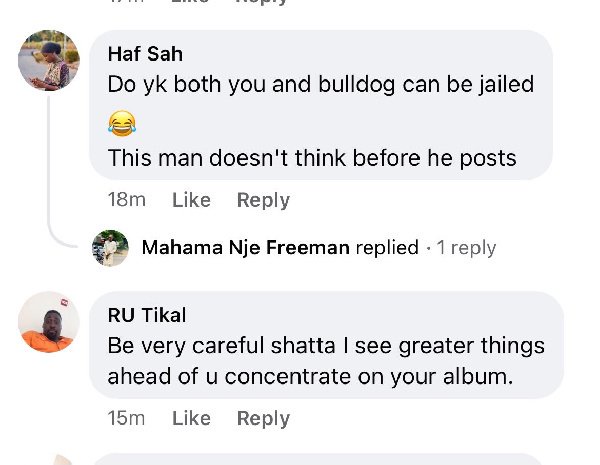Click the RU Tikal commenter name
600x465 pixels.
pos(147,315)
